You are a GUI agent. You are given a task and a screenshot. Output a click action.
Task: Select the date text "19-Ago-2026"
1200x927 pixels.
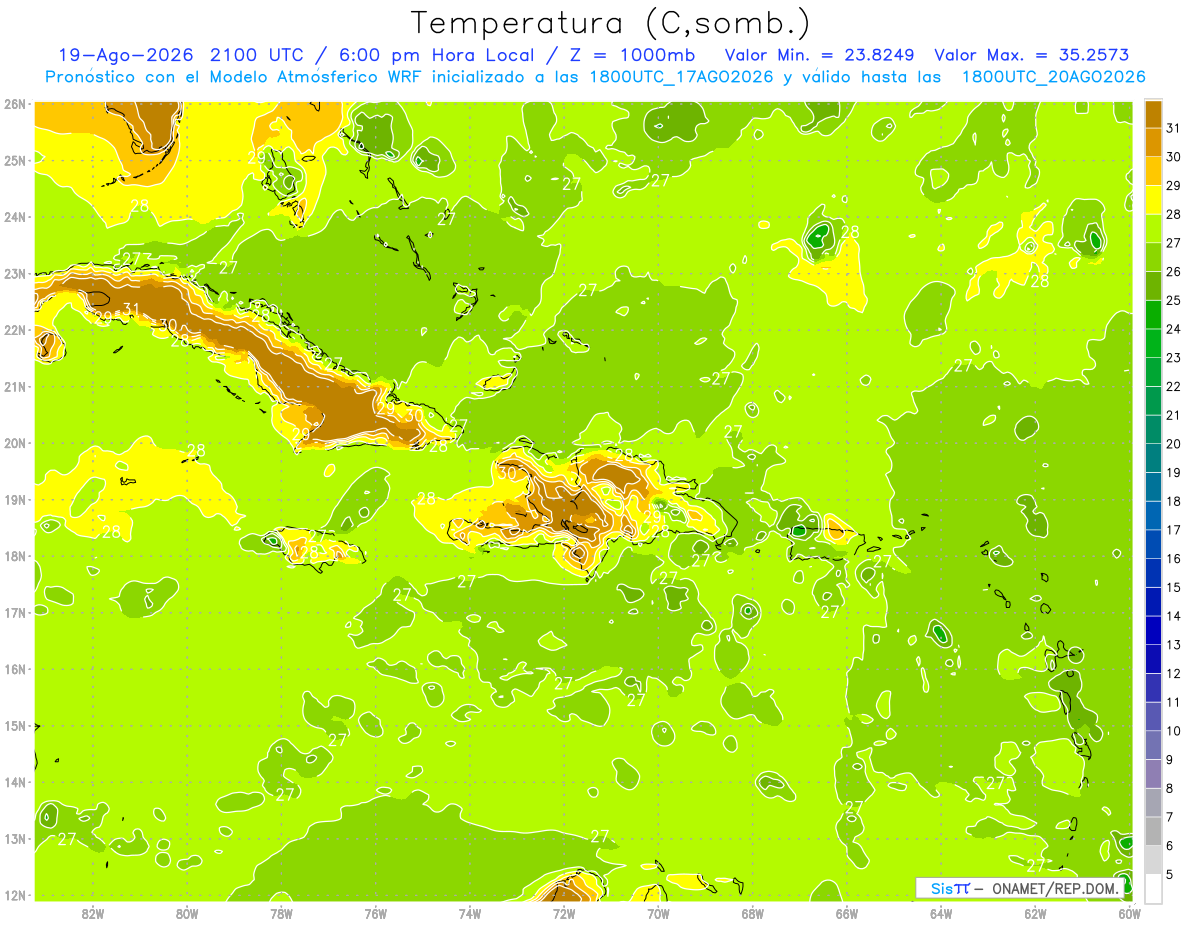click(x=127, y=55)
